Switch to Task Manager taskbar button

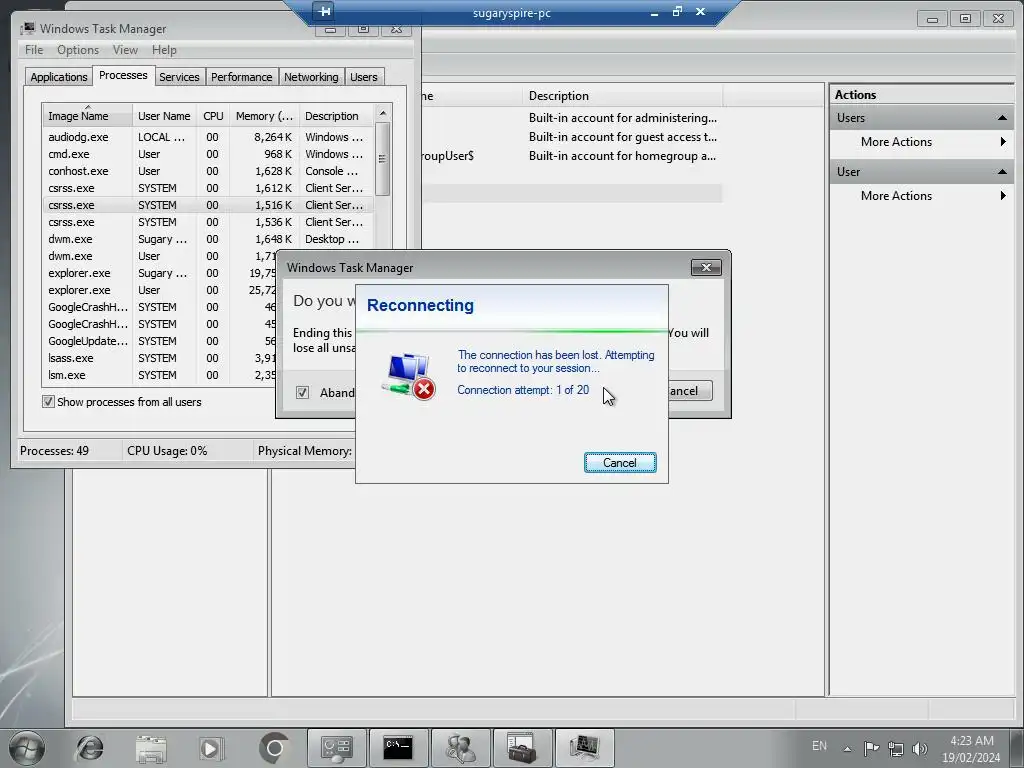pyautogui.click(x=584, y=748)
